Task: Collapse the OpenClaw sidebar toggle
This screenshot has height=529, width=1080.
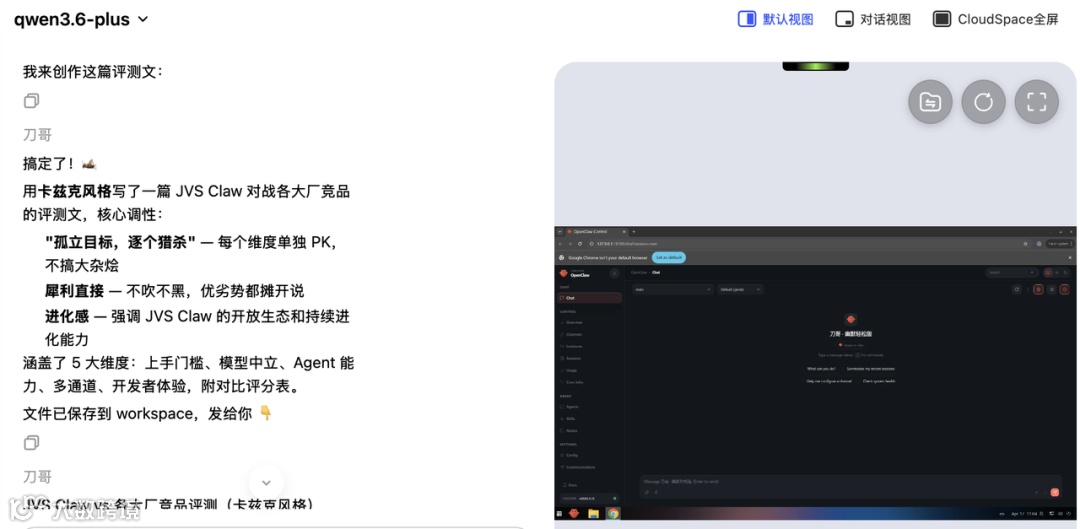Action: (x=614, y=274)
